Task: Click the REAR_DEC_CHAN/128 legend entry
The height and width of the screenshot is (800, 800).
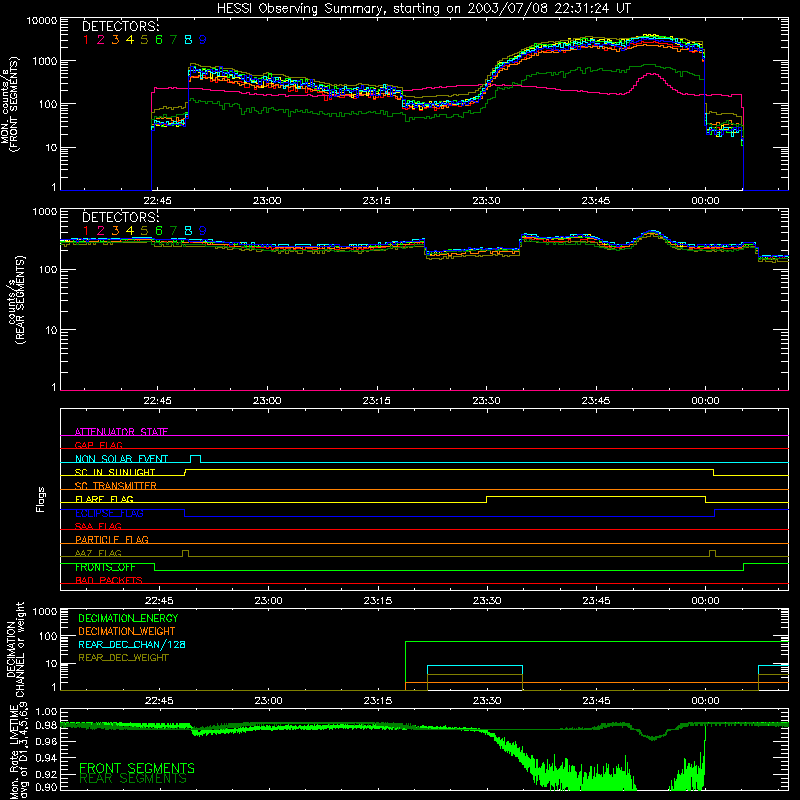Action: point(132,644)
